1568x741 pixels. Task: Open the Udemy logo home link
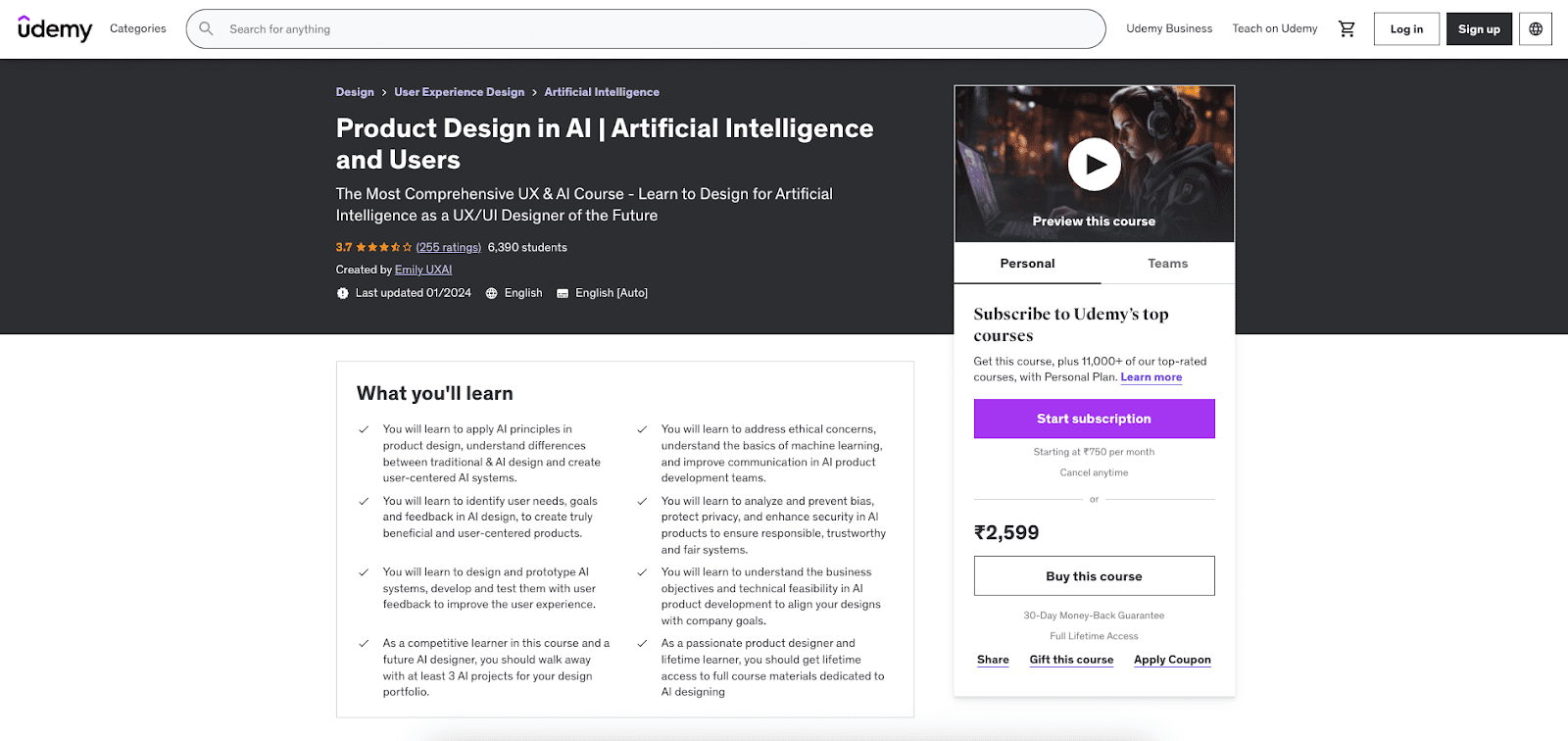tap(55, 28)
